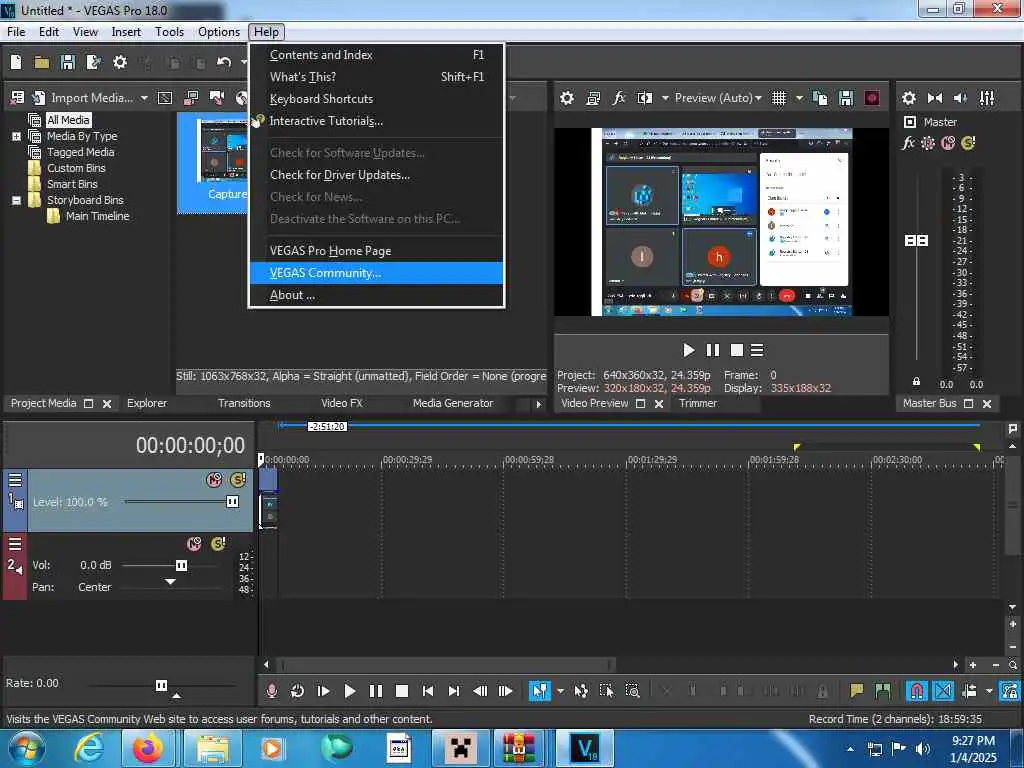Open the overlays grid dropdown arrow

click(x=799, y=98)
